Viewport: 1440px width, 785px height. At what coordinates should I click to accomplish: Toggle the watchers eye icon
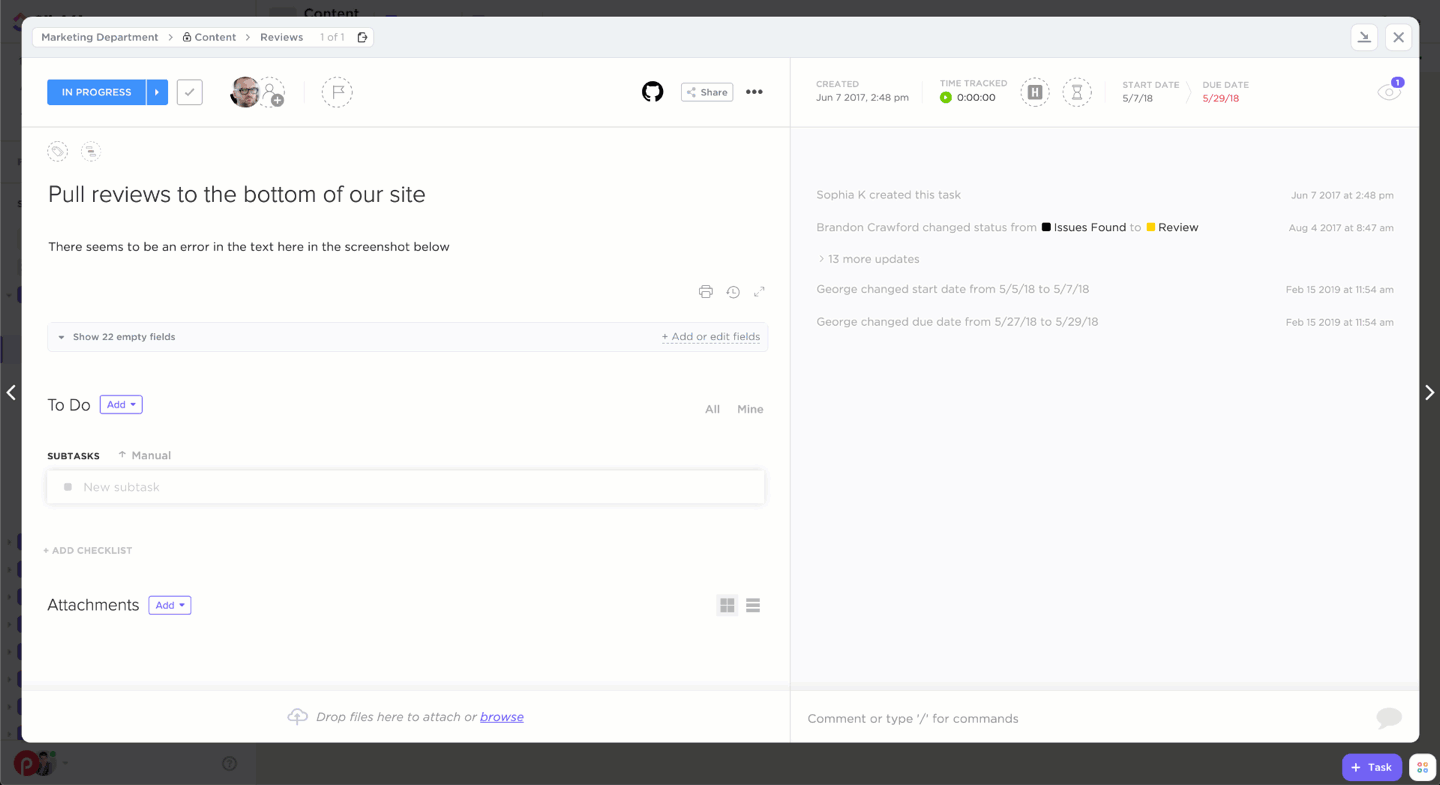(1388, 92)
